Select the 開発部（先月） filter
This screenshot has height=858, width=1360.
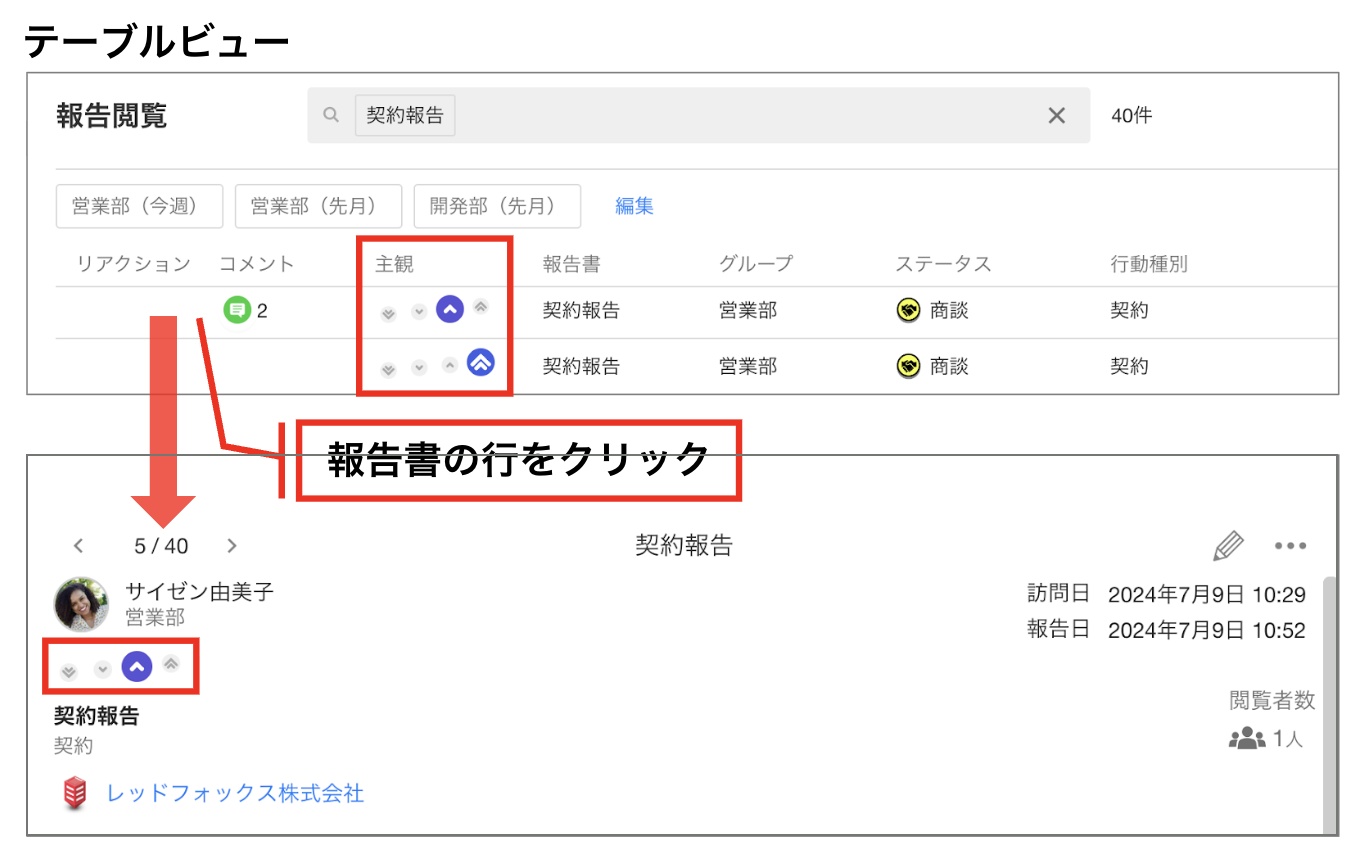[x=497, y=206]
